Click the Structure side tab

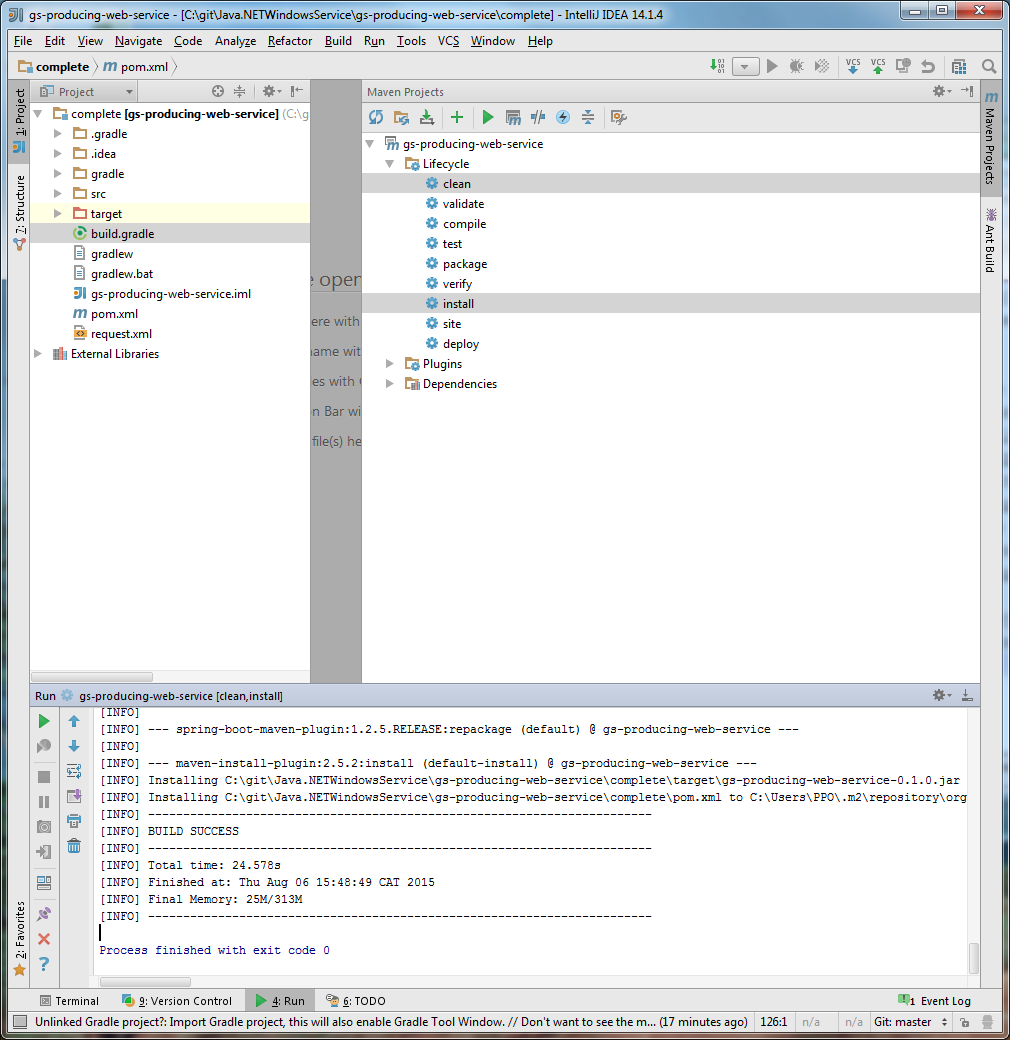[x=20, y=212]
